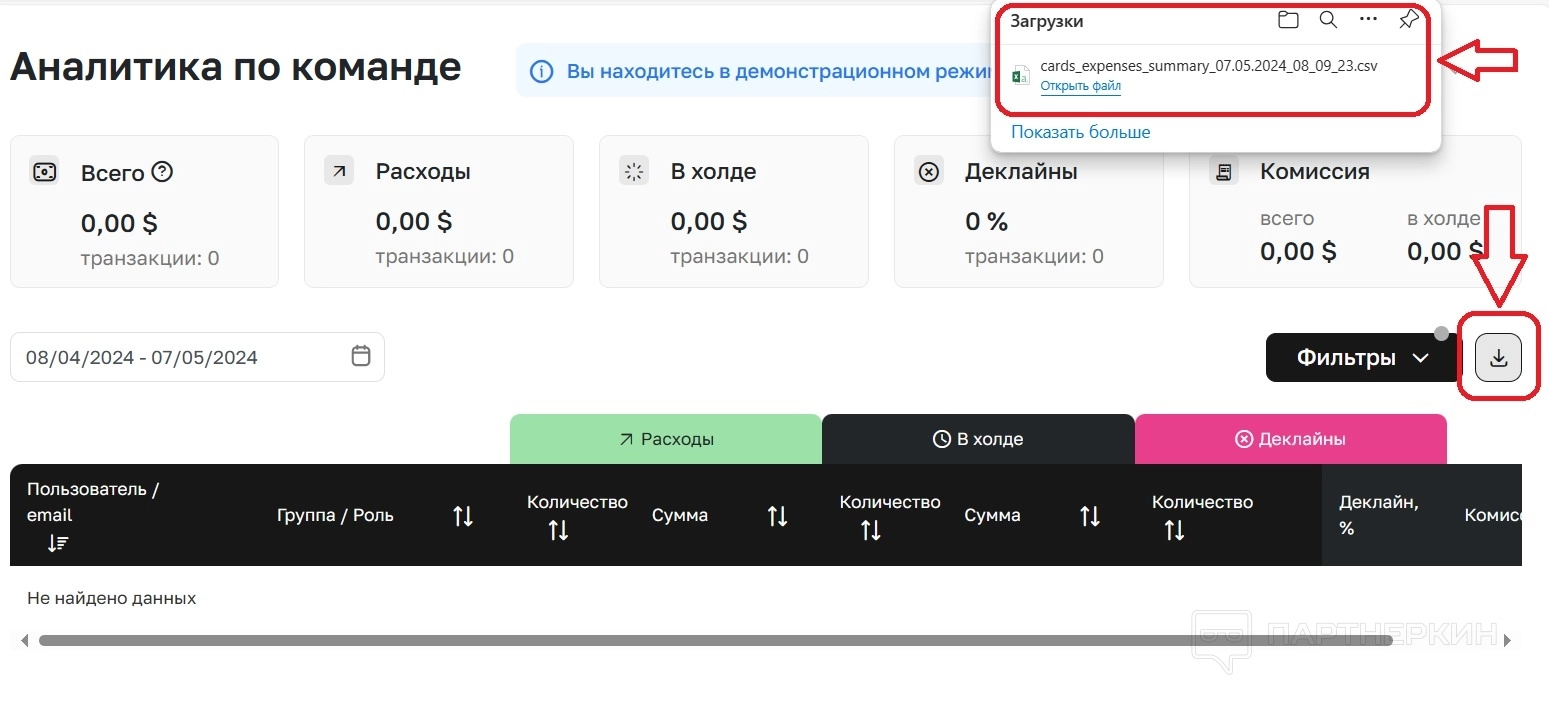The image size is (1549, 727).
Task: Click транзакции: 0 on the Всего card
Action: point(150,259)
